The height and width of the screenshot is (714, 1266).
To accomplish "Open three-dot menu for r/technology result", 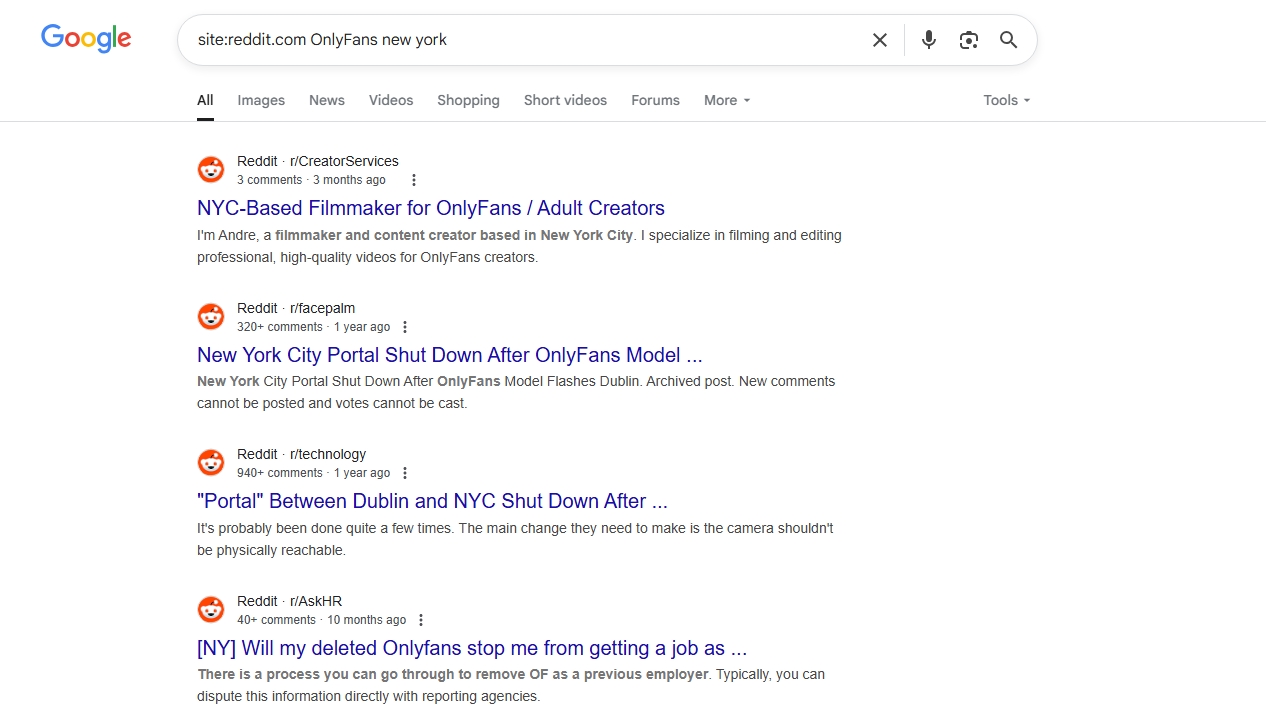I will tap(405, 473).
